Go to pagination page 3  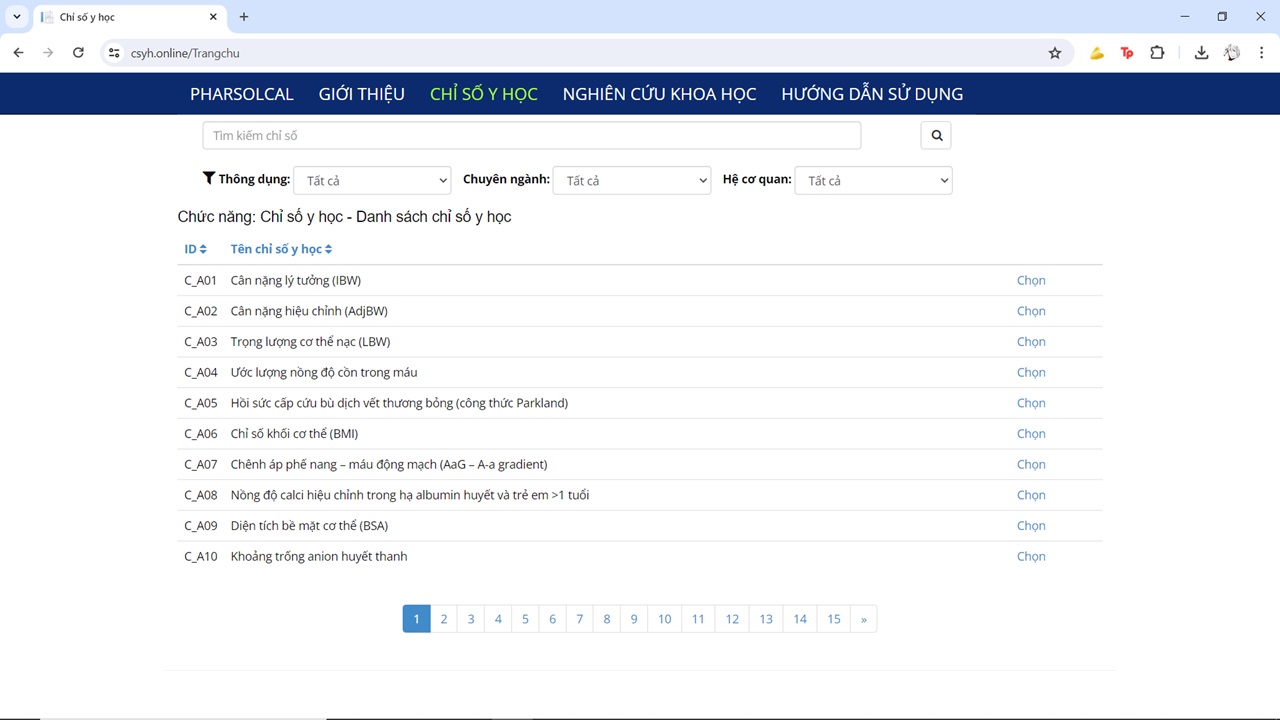point(471,619)
